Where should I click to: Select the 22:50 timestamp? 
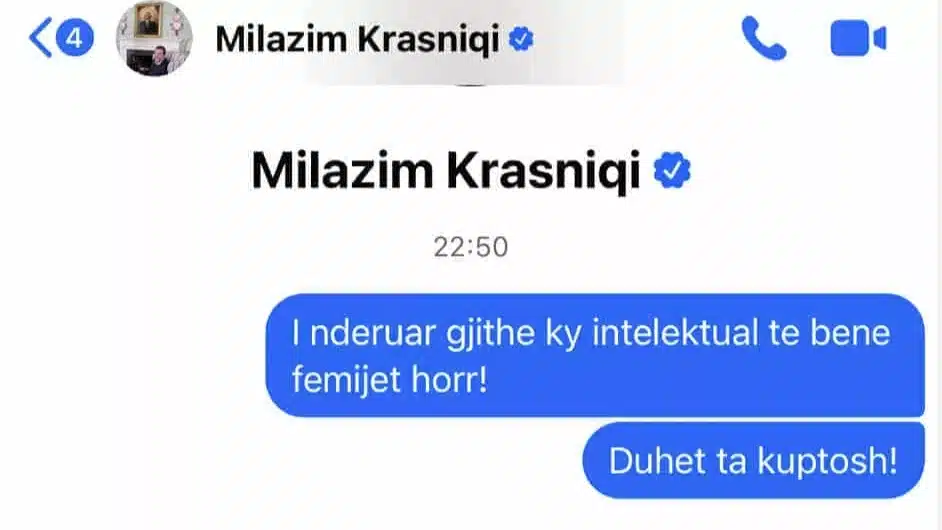click(x=471, y=247)
